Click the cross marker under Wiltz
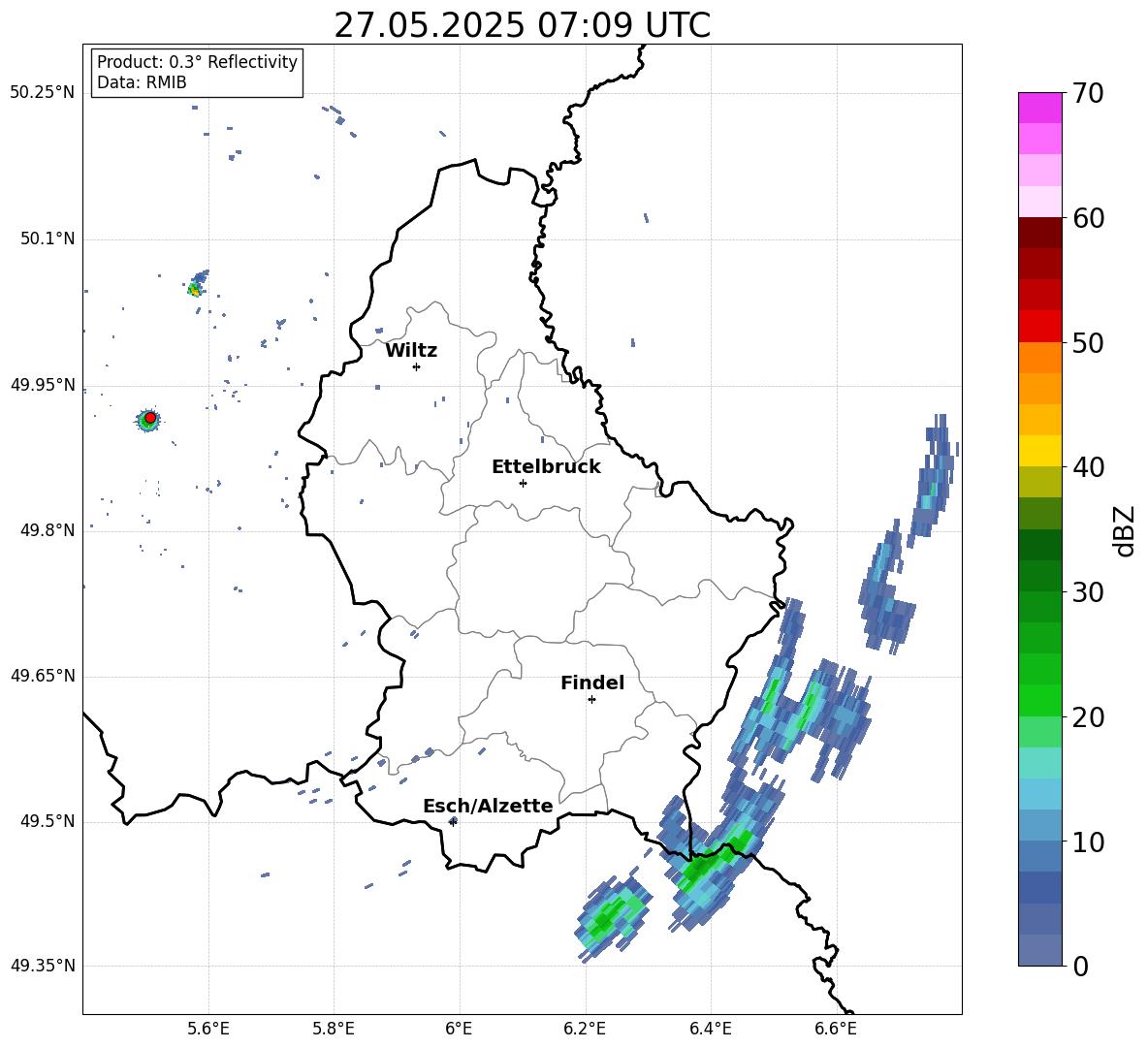1148x1048 pixels. click(x=417, y=366)
